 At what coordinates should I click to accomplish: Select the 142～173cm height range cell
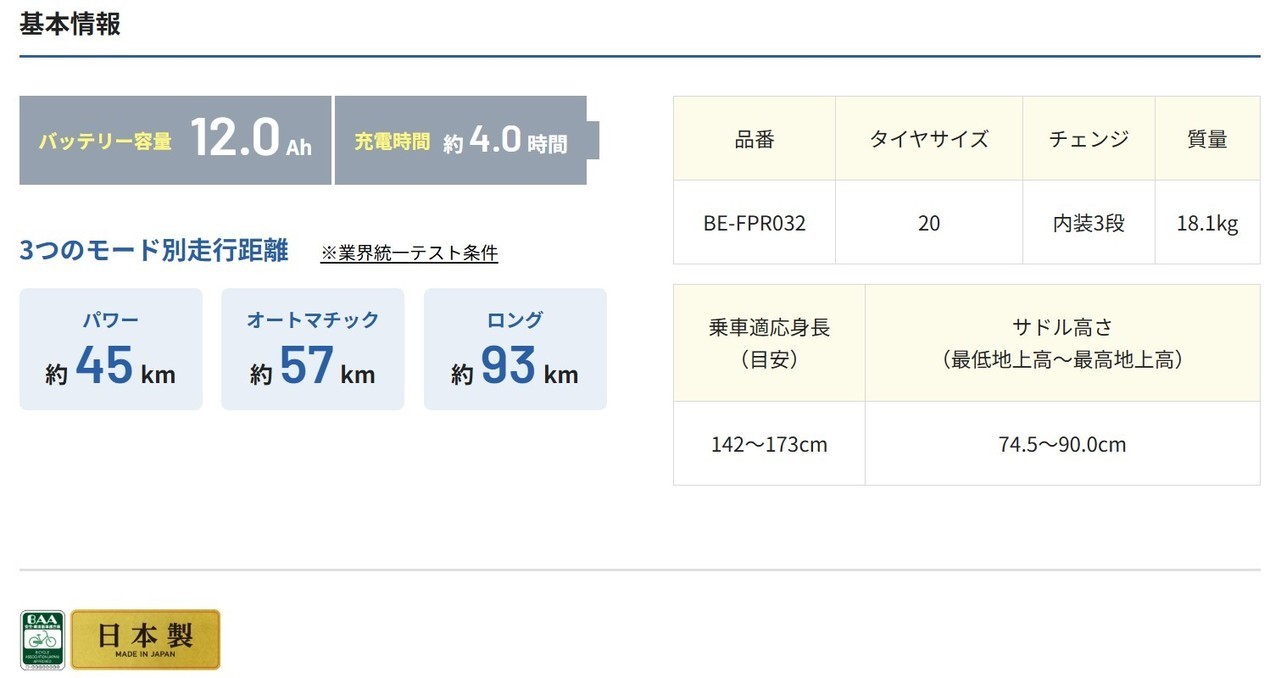pos(770,444)
